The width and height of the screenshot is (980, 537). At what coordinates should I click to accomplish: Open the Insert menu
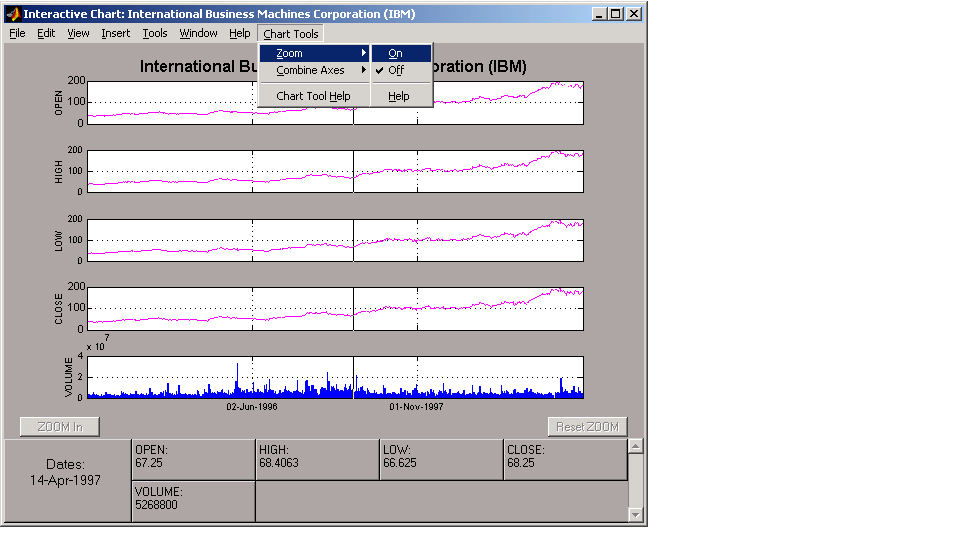click(116, 34)
